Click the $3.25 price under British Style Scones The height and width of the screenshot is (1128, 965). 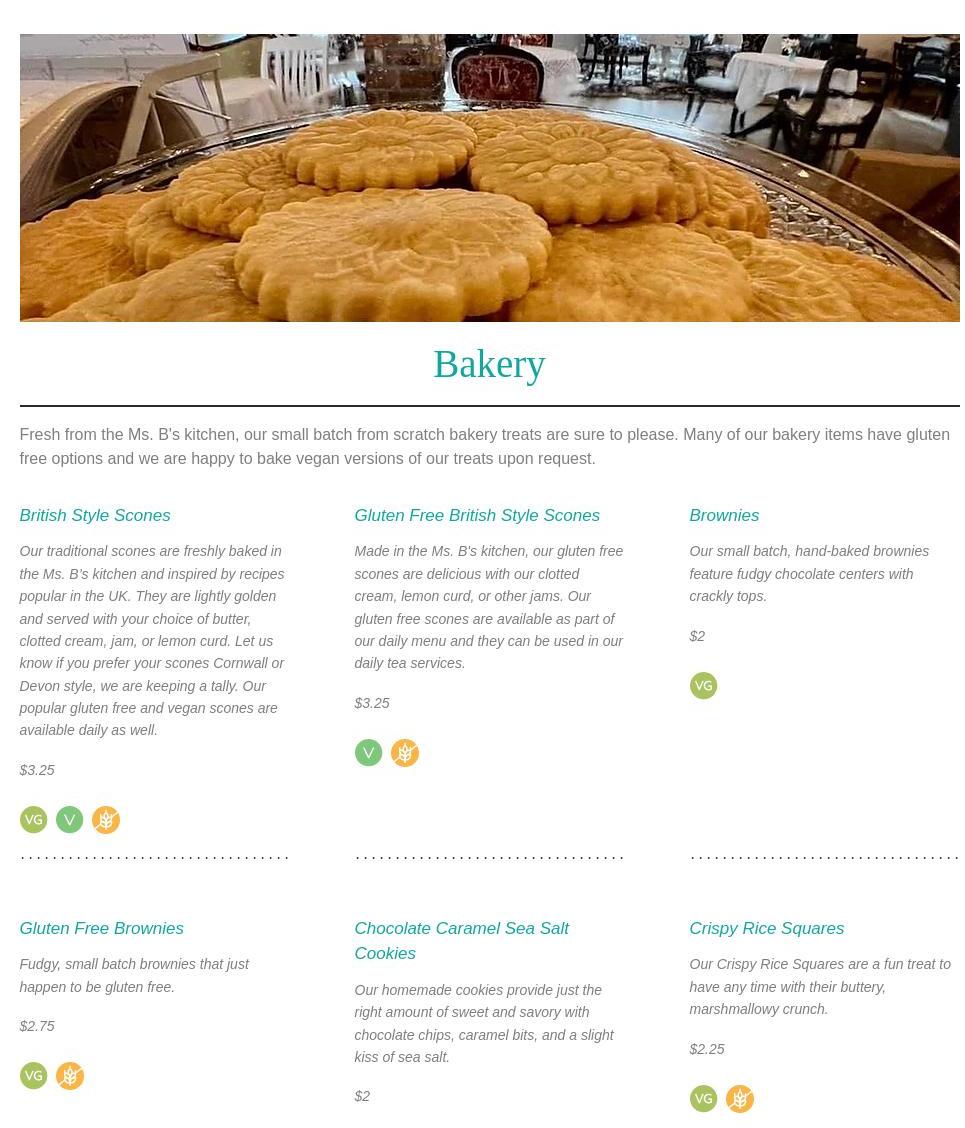click(37, 770)
